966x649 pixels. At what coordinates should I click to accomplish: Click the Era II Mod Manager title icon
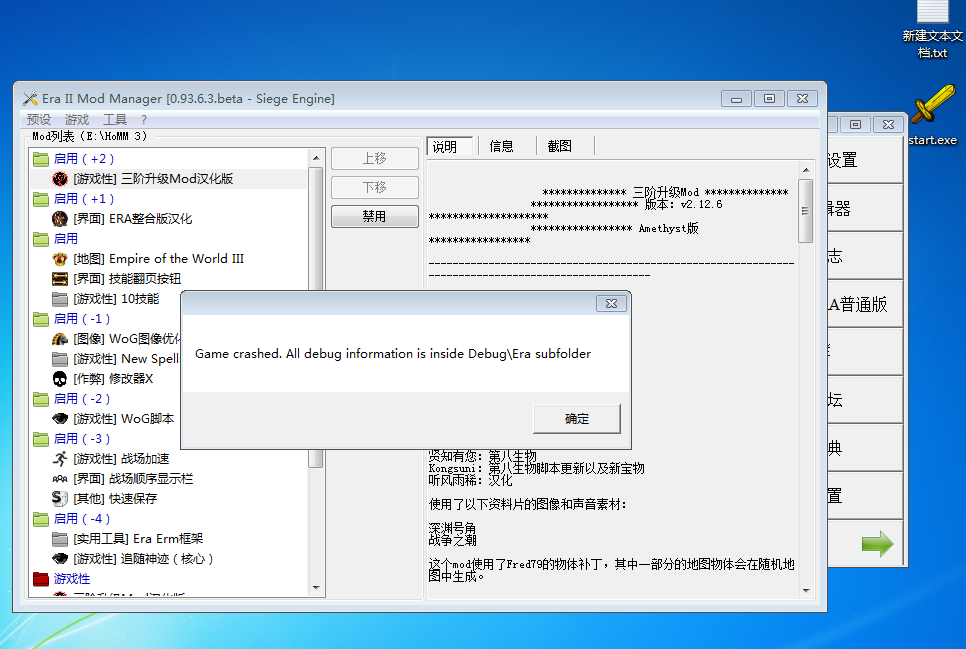[30, 99]
